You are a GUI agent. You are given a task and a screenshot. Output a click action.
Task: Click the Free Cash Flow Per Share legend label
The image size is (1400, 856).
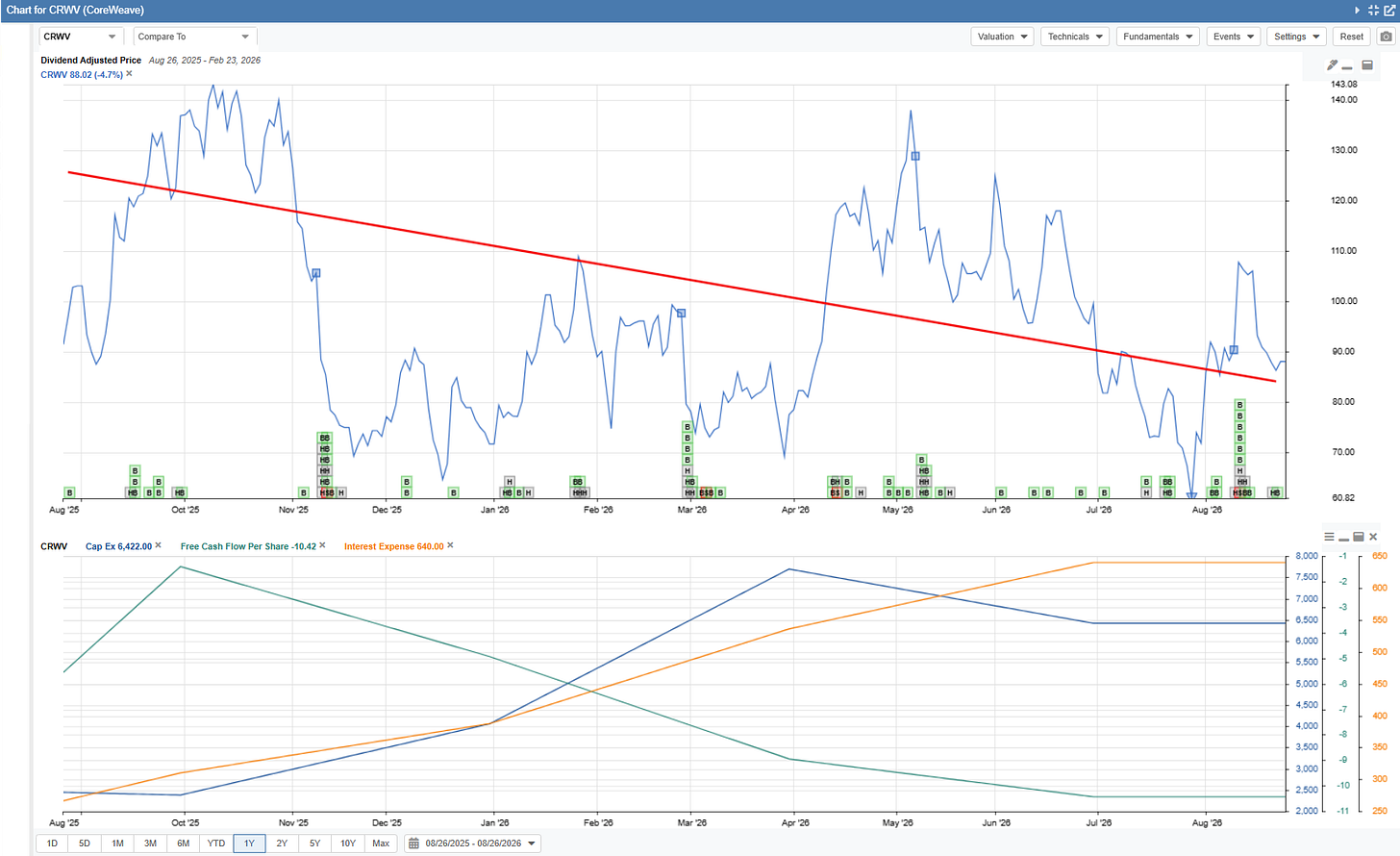pos(248,546)
